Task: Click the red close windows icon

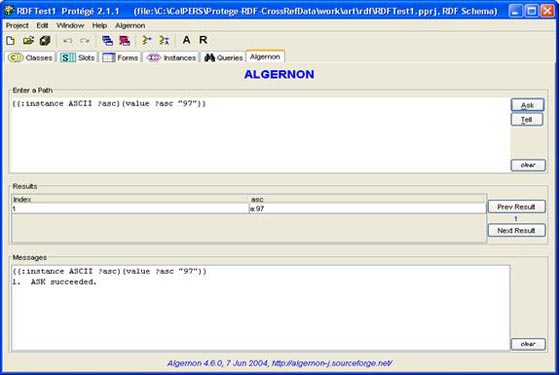Action: click(124, 40)
